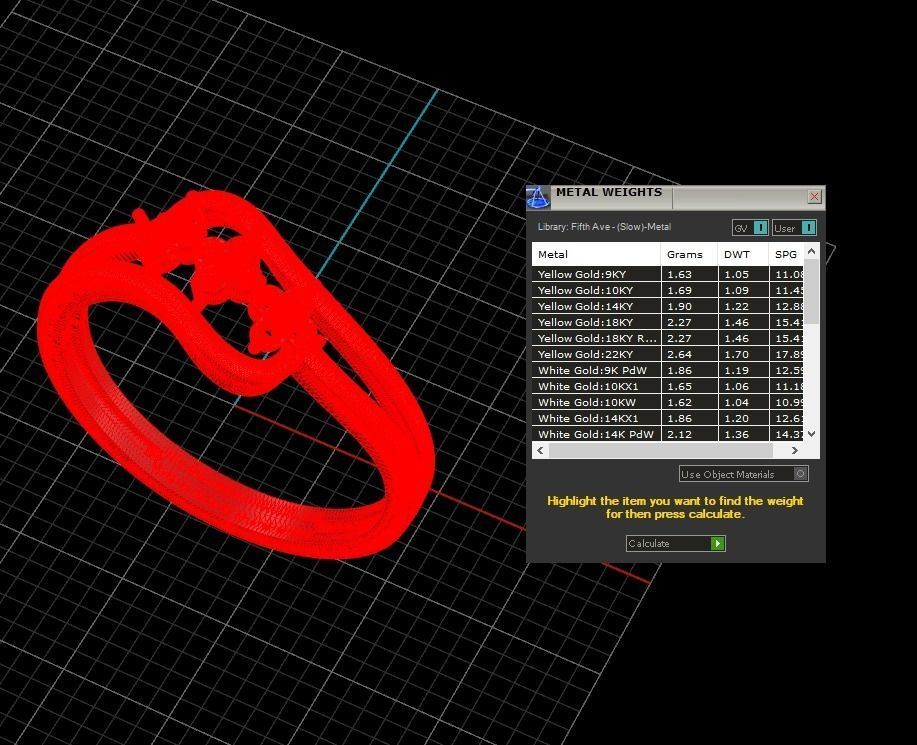Click the Metal Weights cone logo icon
Viewport: 917px width, 745px height.
point(537,197)
